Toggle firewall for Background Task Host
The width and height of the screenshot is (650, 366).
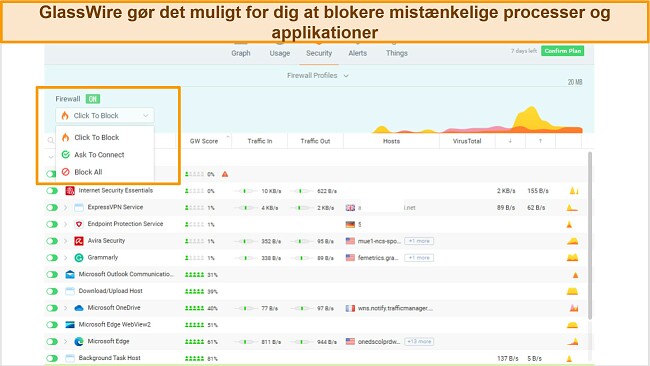coord(52,358)
